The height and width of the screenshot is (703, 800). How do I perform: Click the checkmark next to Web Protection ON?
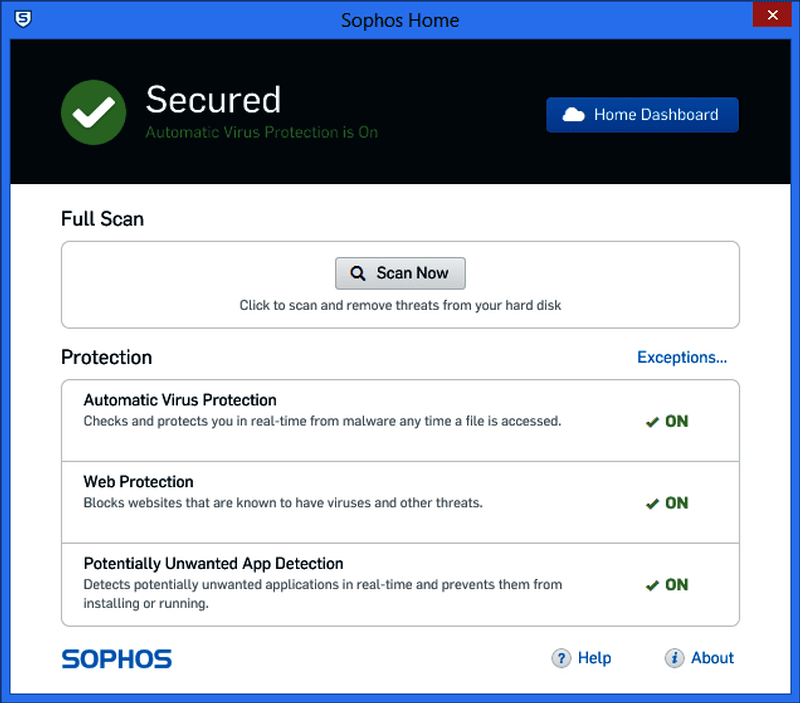tap(652, 504)
